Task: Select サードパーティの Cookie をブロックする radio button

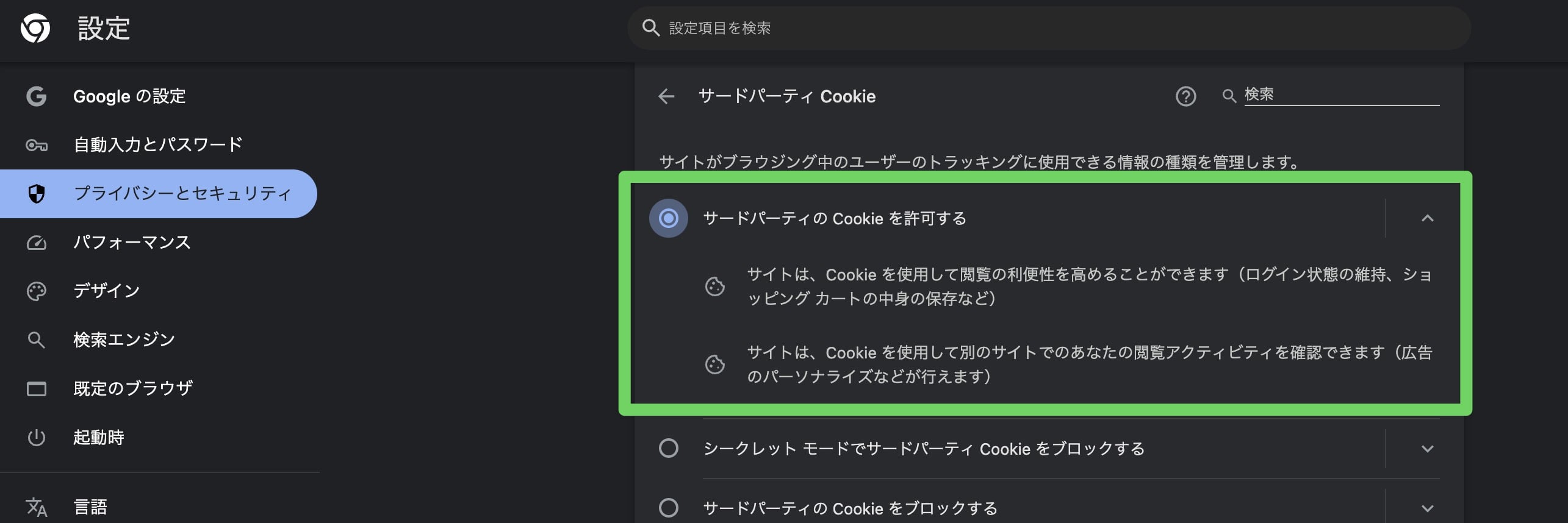Action: [x=670, y=507]
